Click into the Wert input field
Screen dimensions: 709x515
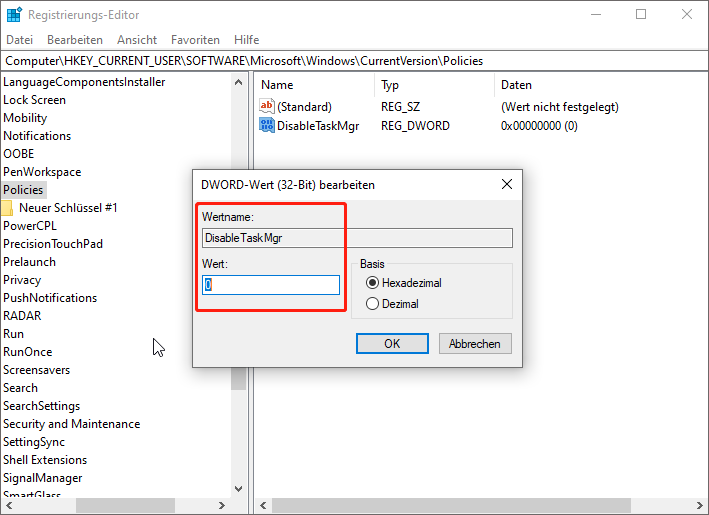tap(271, 285)
